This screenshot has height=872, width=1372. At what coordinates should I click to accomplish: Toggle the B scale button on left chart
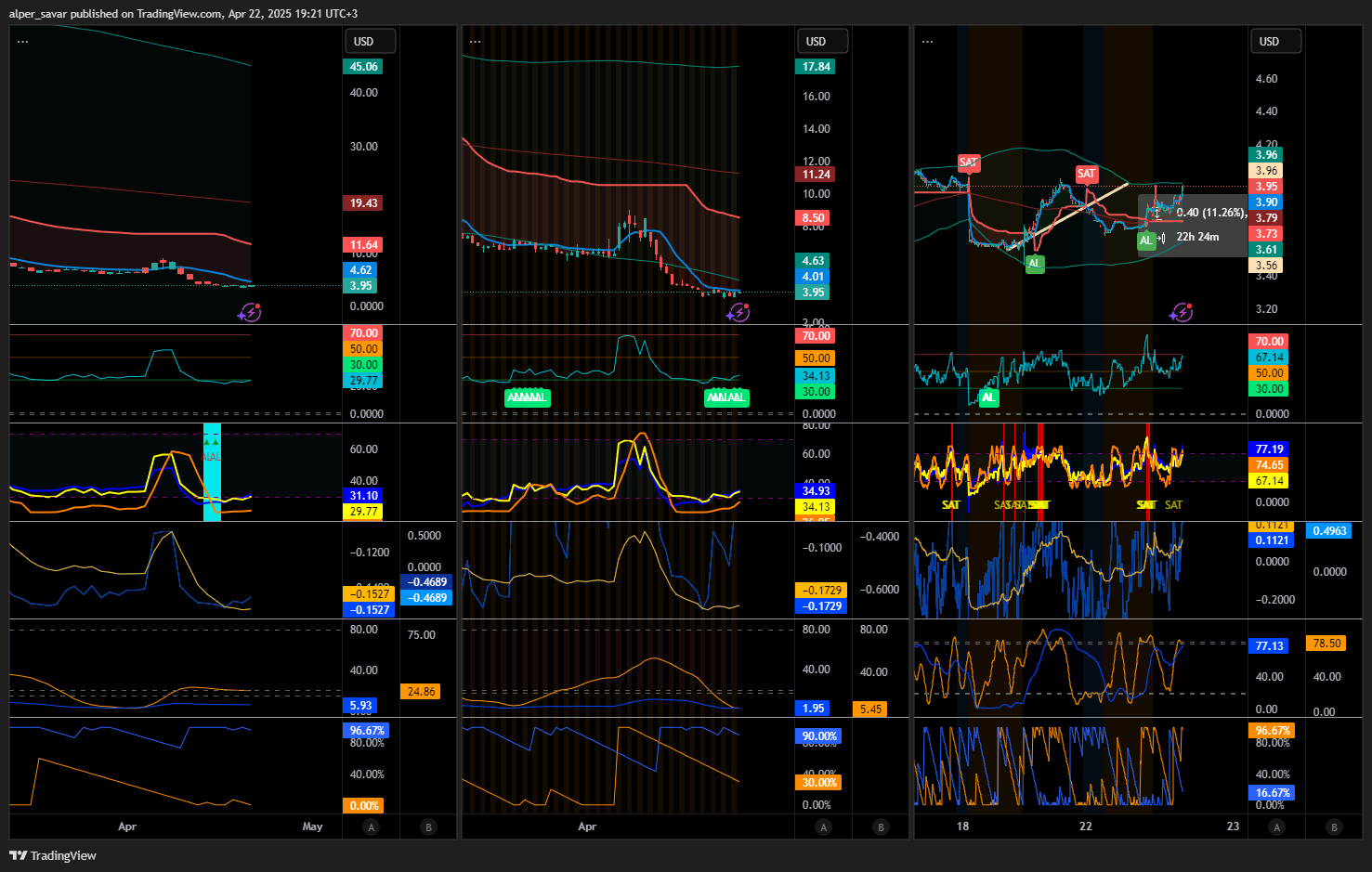tap(428, 826)
